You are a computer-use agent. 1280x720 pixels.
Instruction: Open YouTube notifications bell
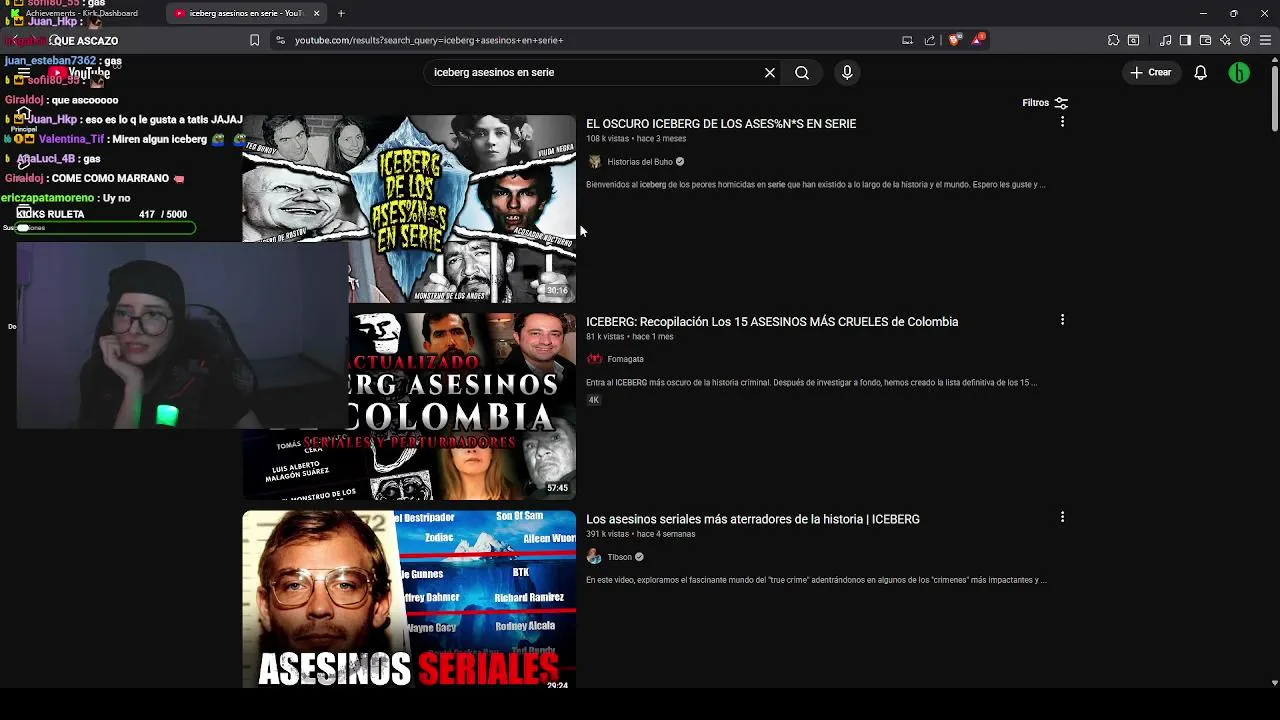pyautogui.click(x=1201, y=73)
